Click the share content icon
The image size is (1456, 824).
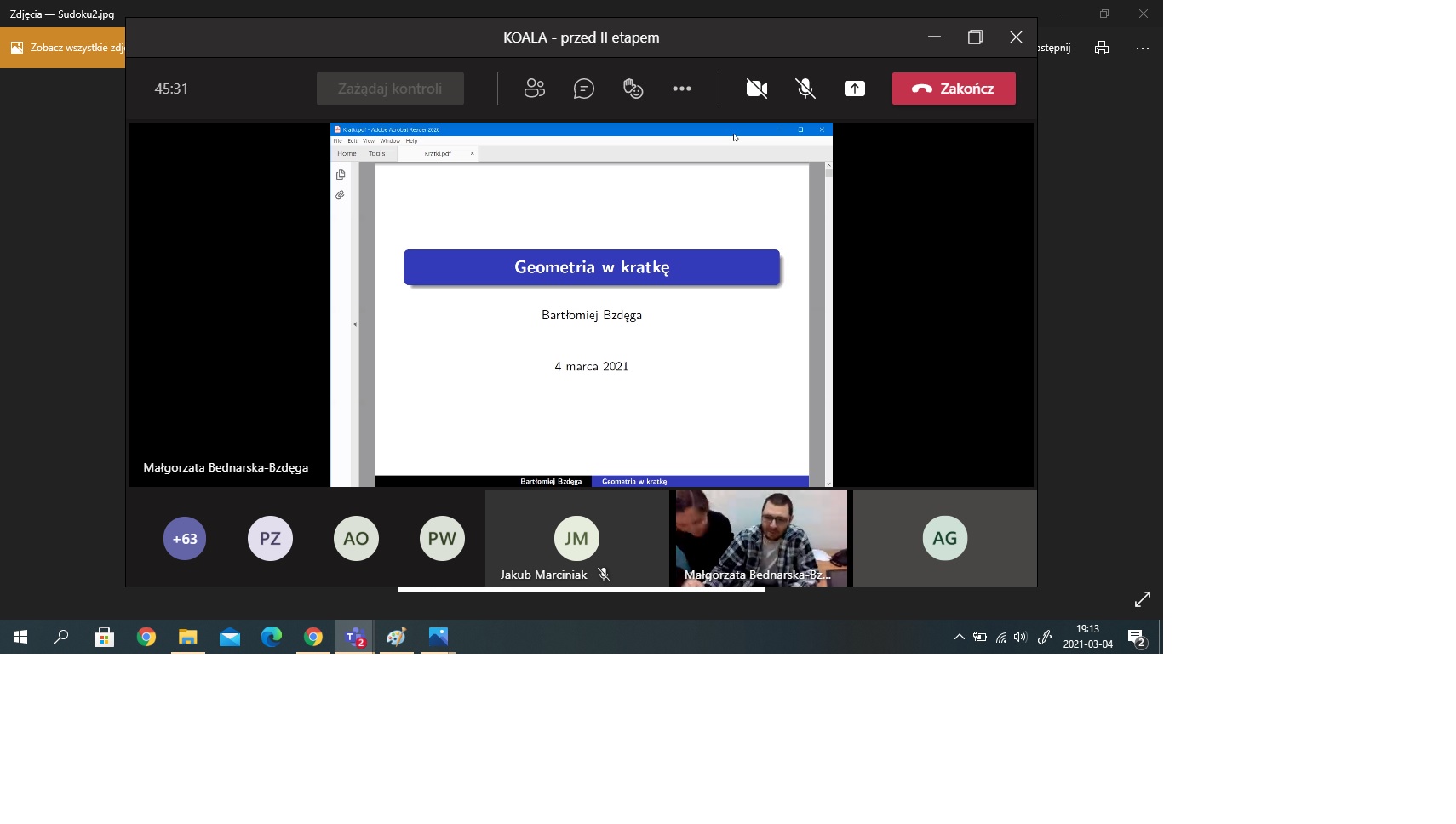click(x=854, y=89)
